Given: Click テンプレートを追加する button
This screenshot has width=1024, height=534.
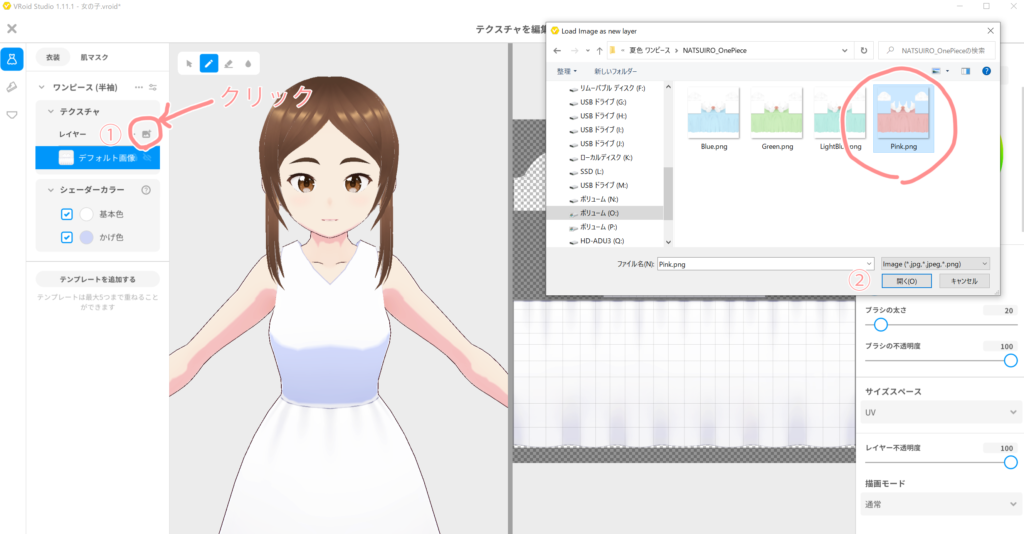Looking at the screenshot, I should tap(98, 279).
